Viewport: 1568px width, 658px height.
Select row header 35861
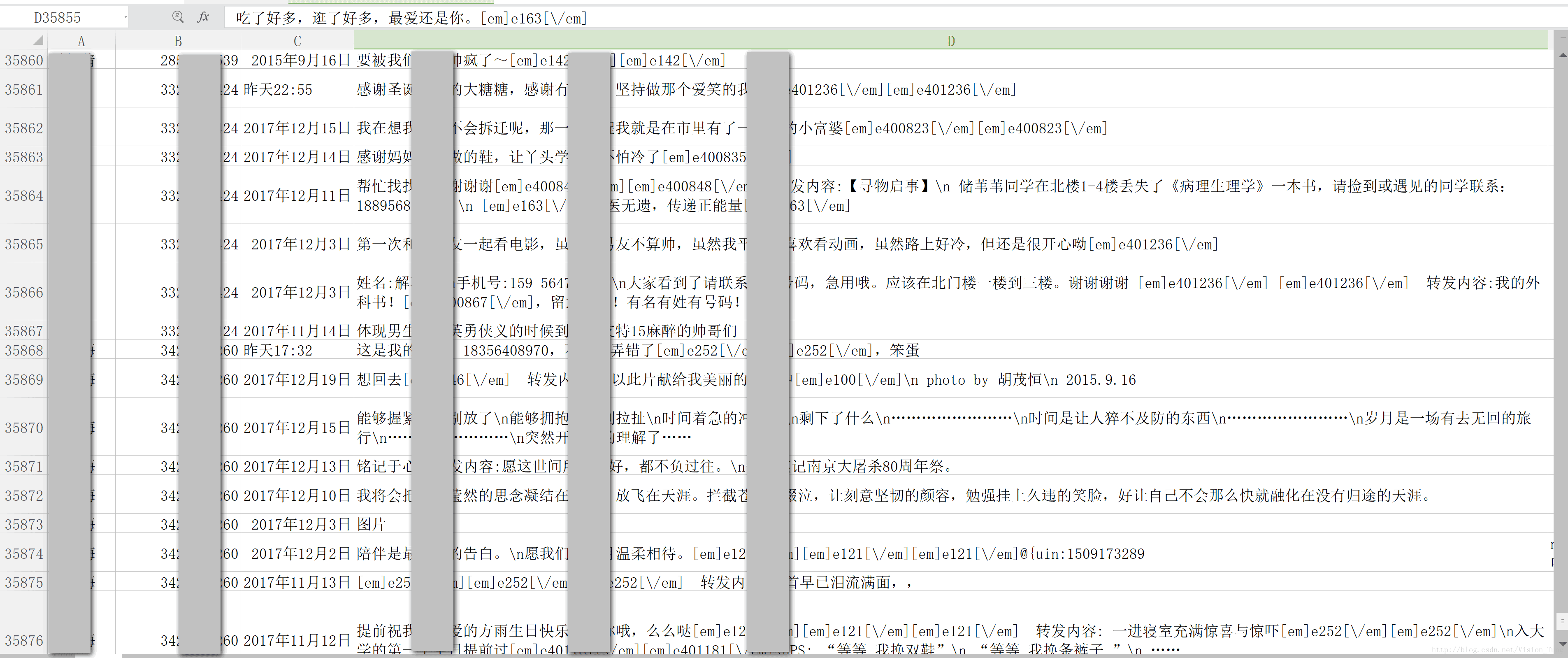click(x=24, y=89)
